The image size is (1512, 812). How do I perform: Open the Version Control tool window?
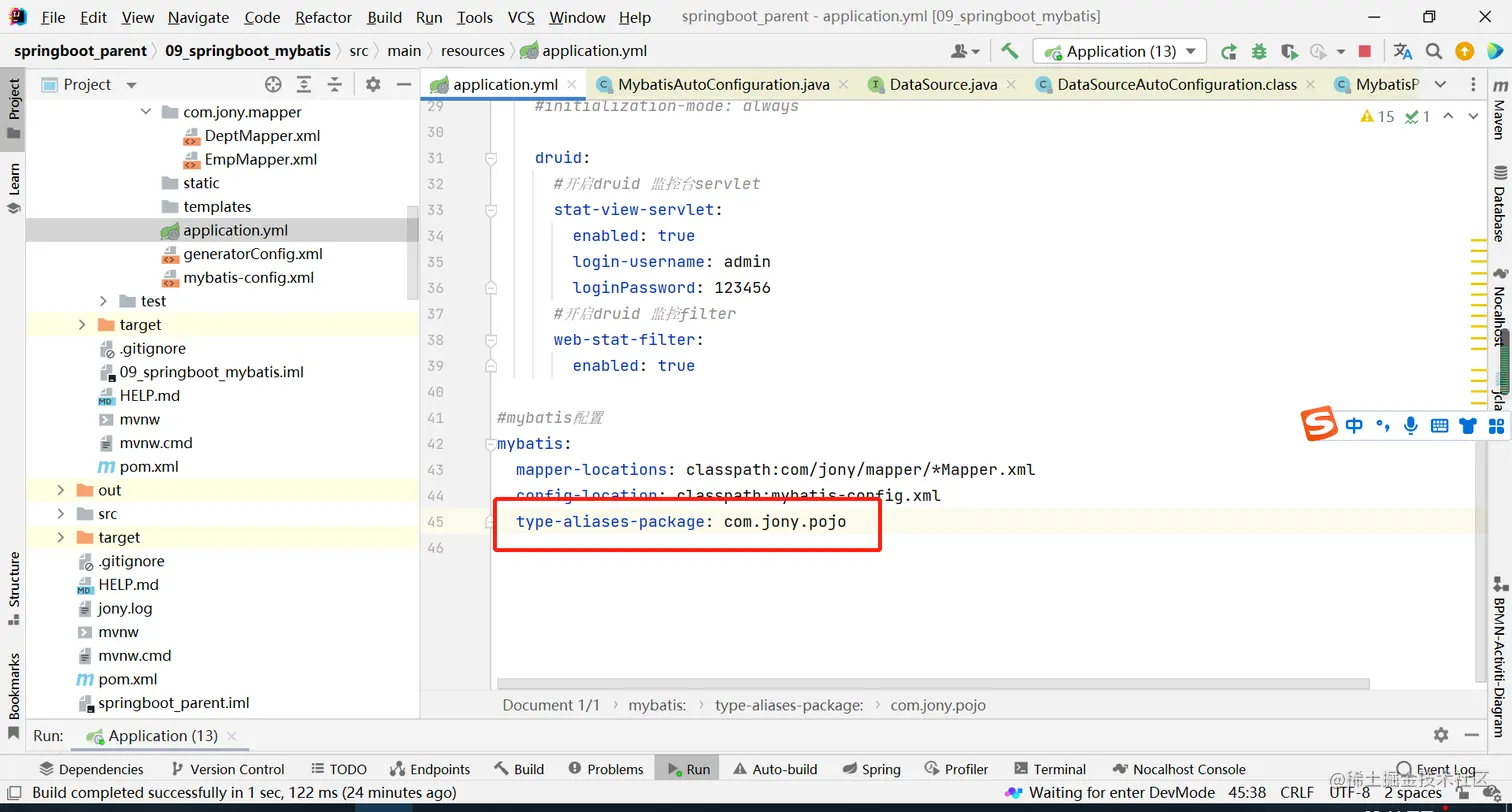(x=228, y=769)
